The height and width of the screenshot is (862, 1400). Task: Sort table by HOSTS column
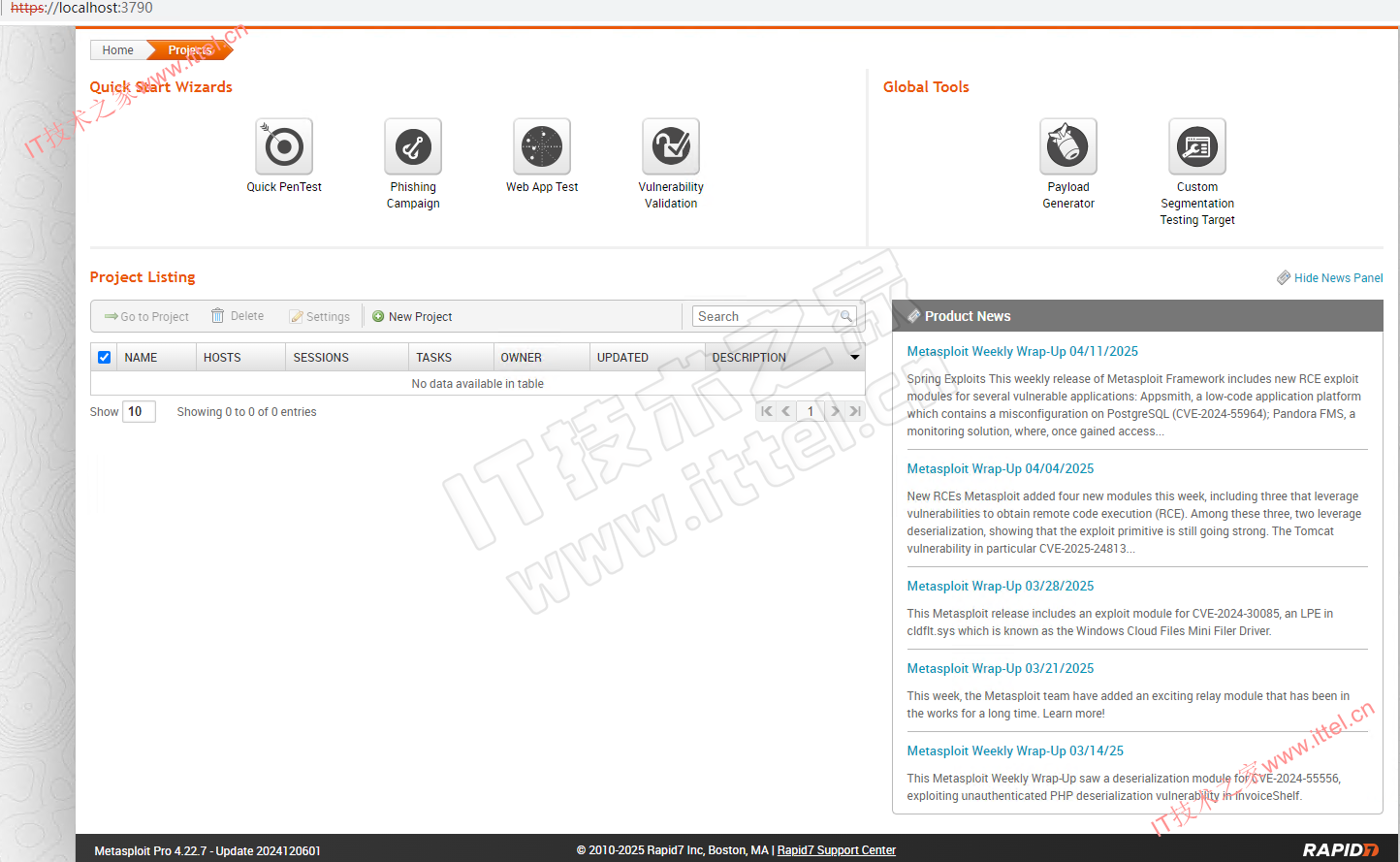[x=240, y=357]
